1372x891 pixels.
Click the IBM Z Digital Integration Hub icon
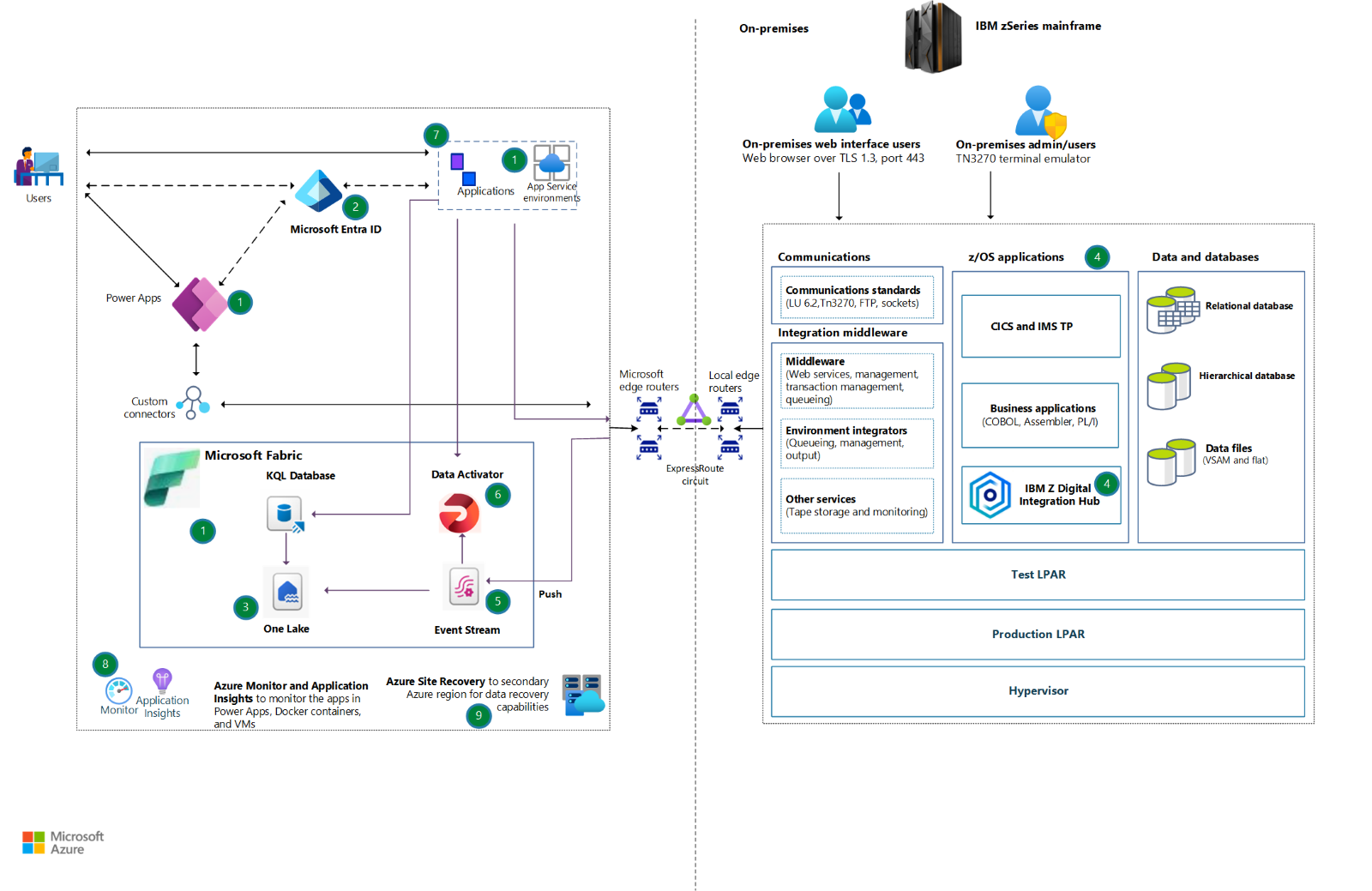point(990,495)
